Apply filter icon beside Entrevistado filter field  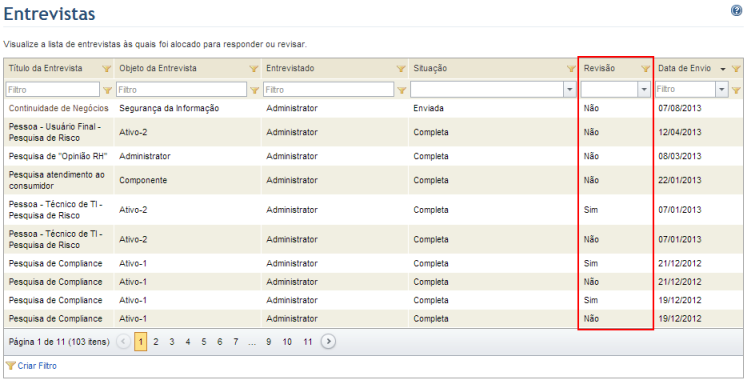402,90
